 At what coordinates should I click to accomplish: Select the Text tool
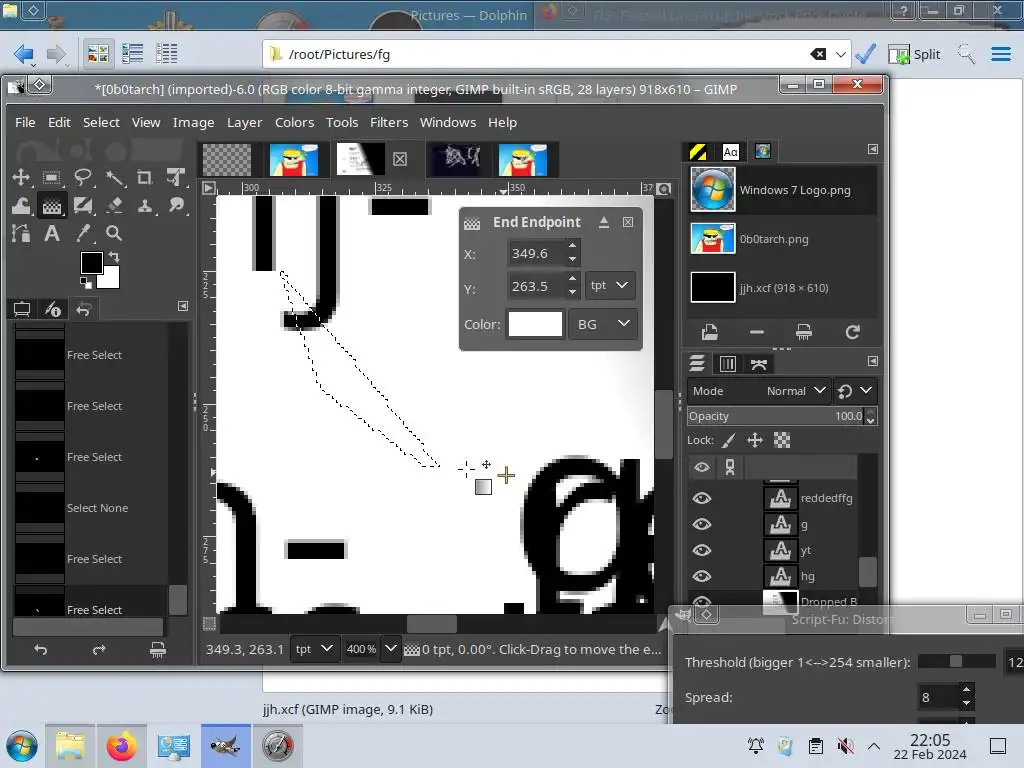tap(52, 233)
